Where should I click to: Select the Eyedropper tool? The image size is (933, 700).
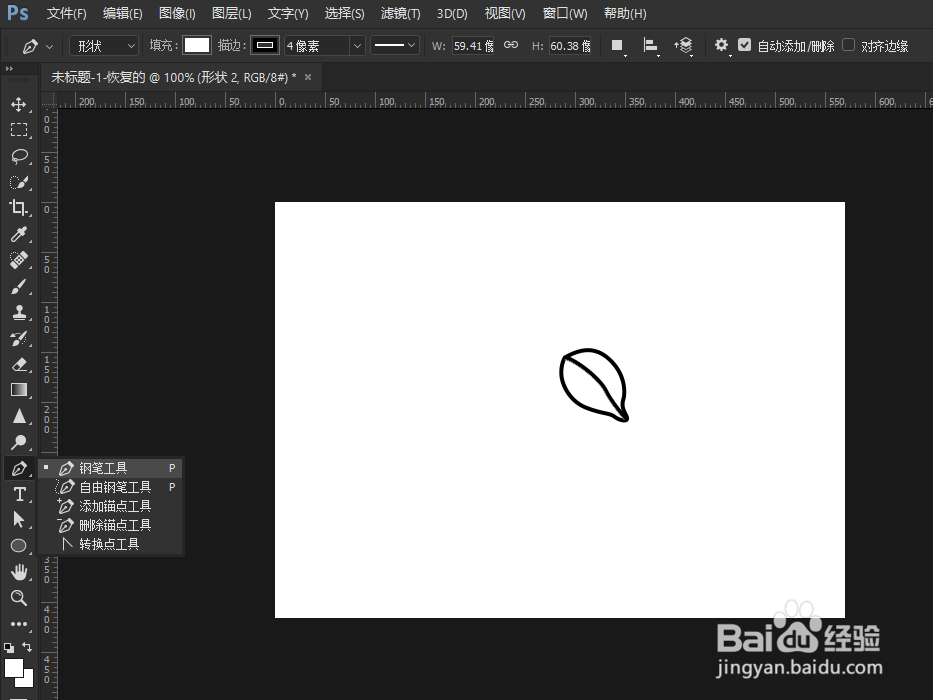click(18, 234)
